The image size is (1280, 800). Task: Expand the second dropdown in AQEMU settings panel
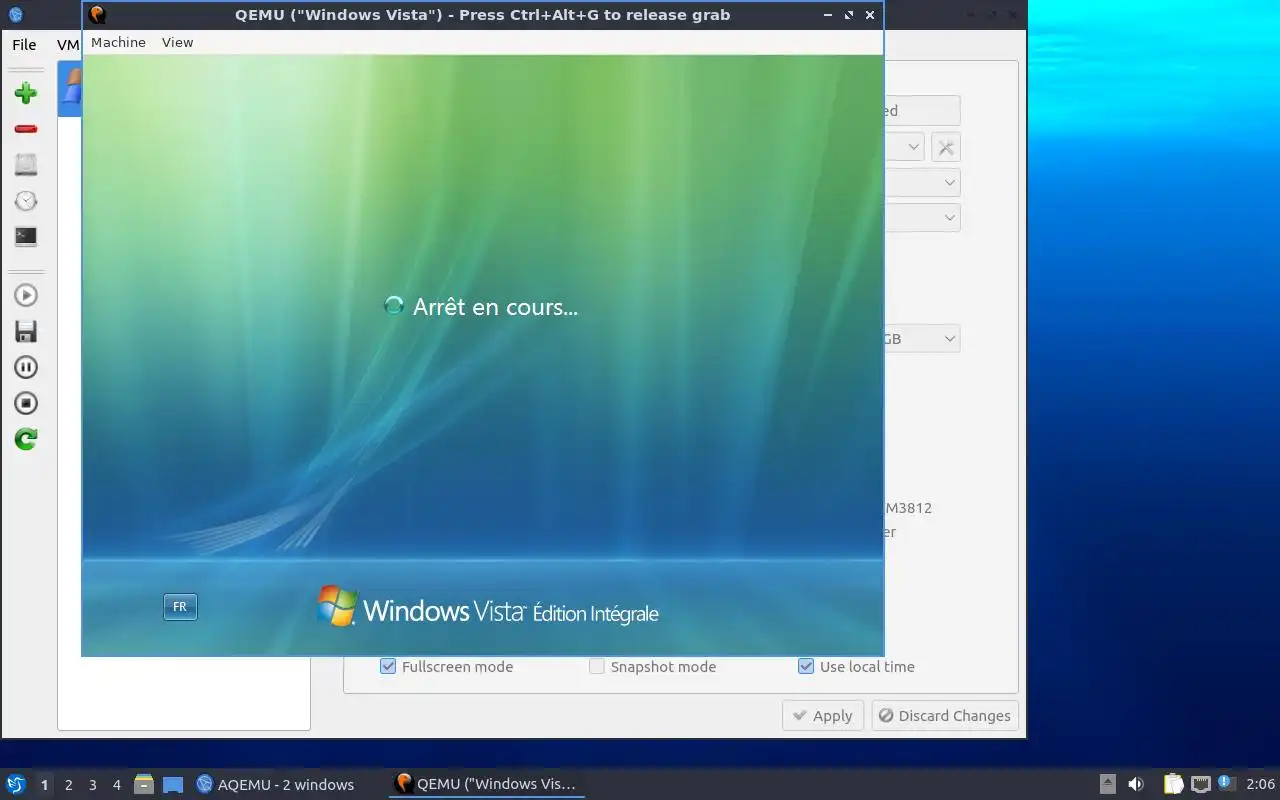click(x=922, y=183)
